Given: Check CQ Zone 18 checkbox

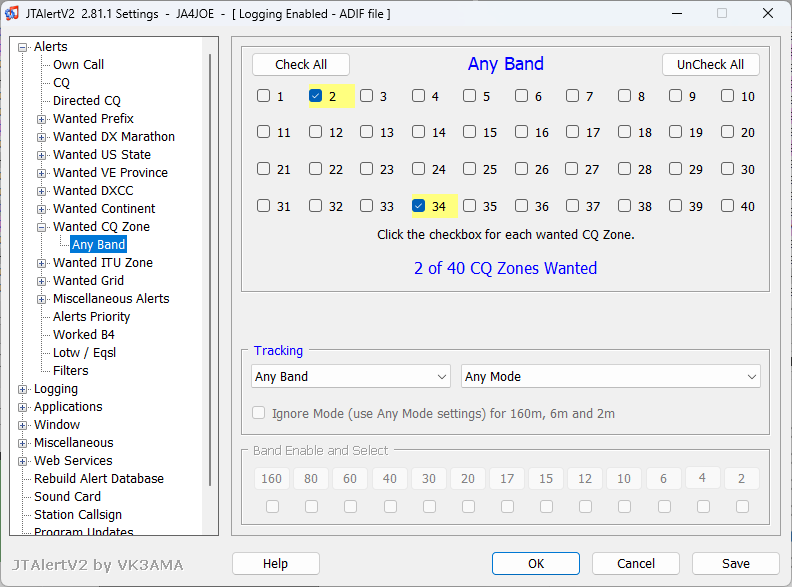Looking at the screenshot, I should [x=624, y=132].
